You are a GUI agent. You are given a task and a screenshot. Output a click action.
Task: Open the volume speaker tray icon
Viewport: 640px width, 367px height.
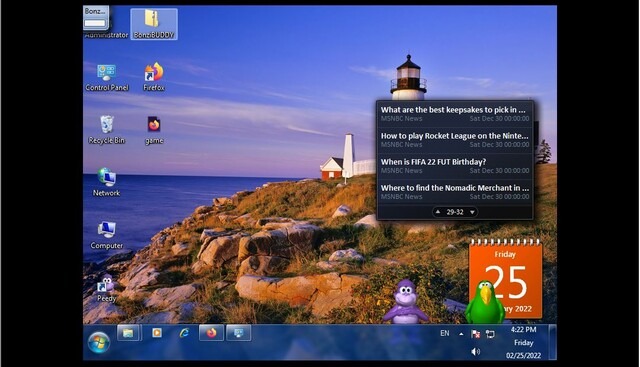(x=476, y=351)
